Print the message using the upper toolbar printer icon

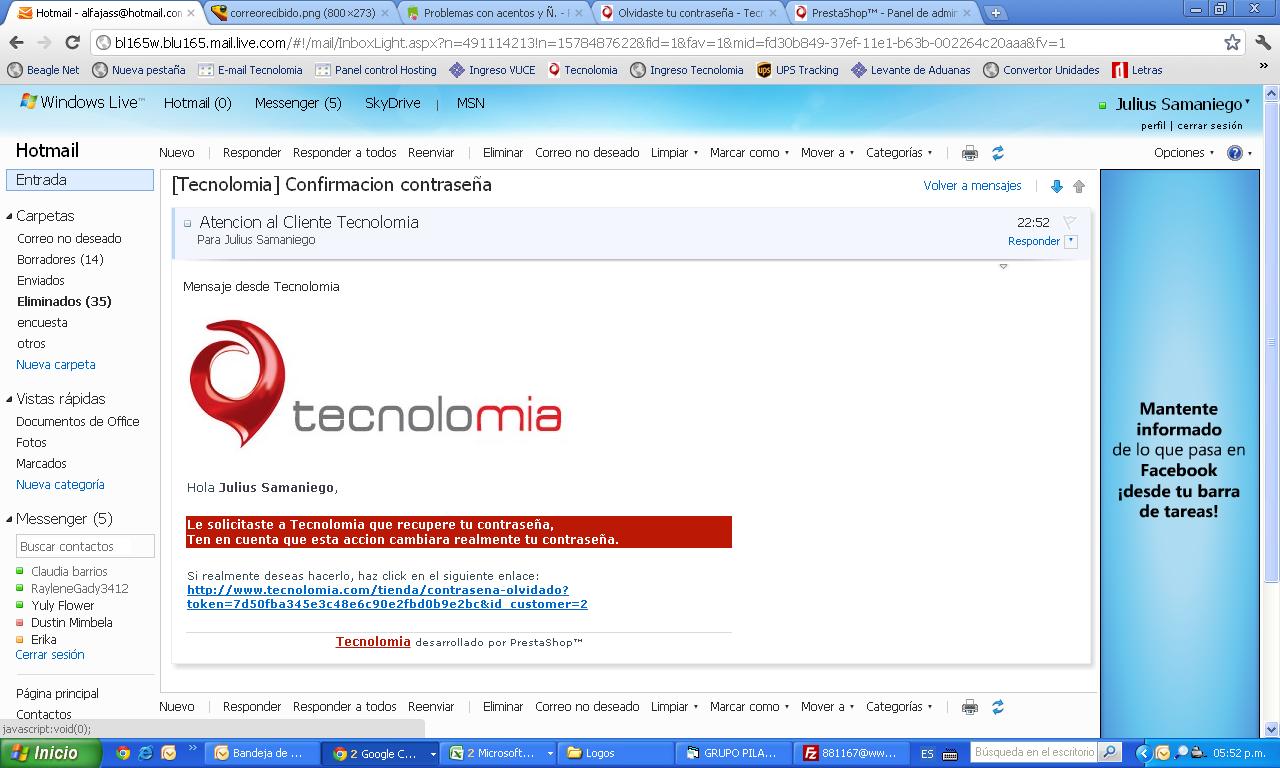click(x=969, y=153)
